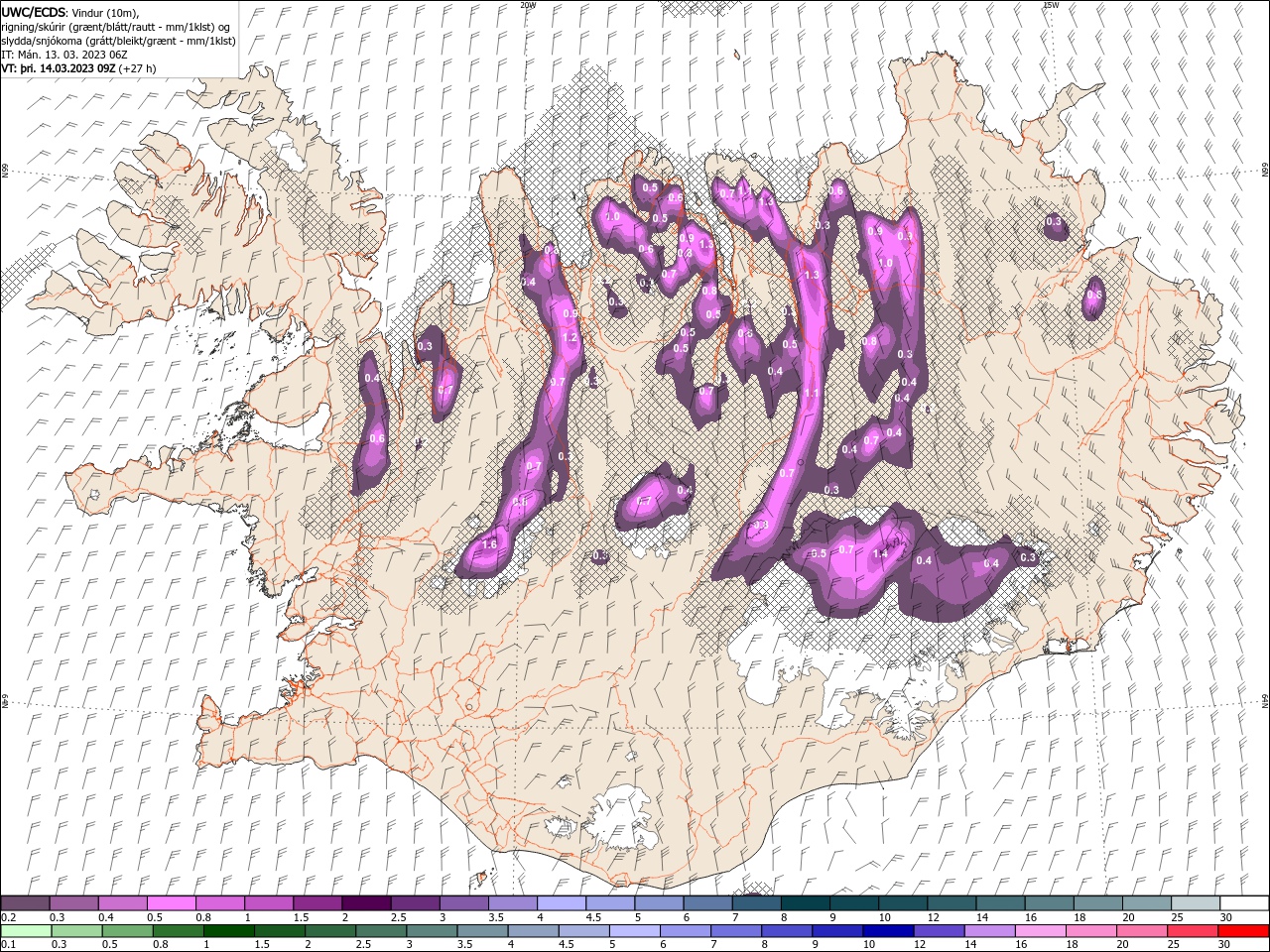Pick the dark mauve 0.2–0.3 snow swatch

pos(25,903)
